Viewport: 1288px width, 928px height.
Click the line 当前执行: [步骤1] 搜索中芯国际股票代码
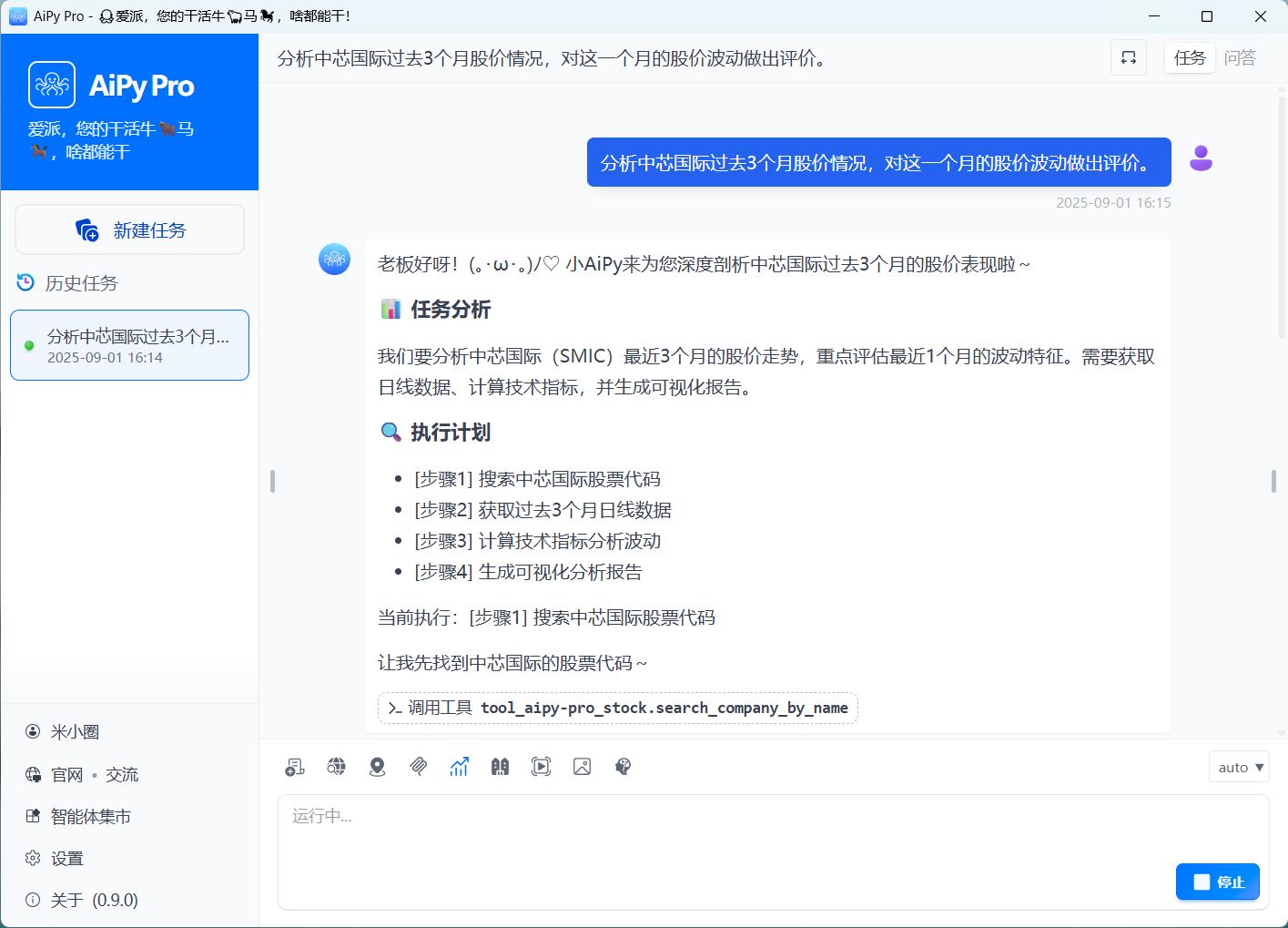click(546, 617)
